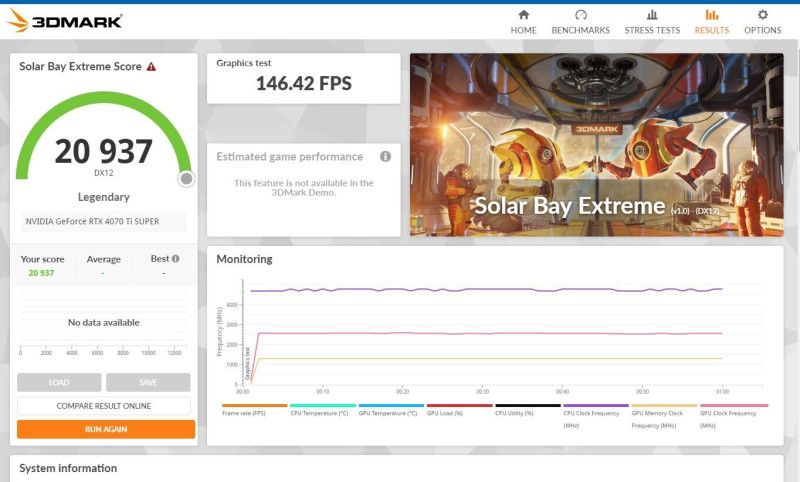Screen dimensions: 800x482
Task: Open the Benchmarks tab
Action: [x=581, y=22]
